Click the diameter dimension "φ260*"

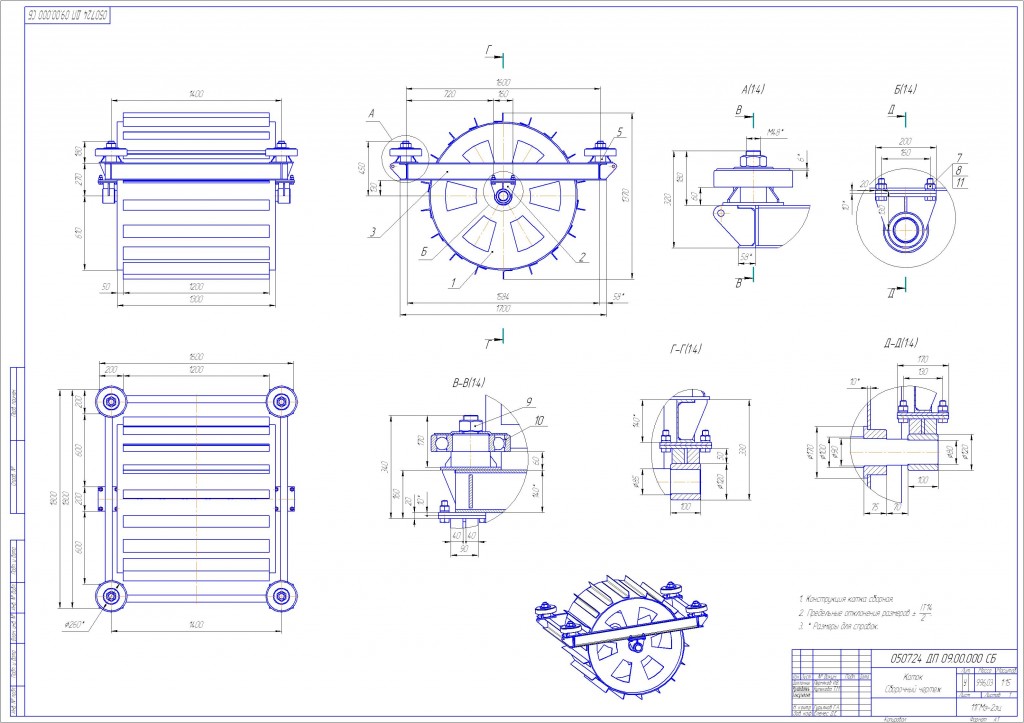(x=74, y=625)
